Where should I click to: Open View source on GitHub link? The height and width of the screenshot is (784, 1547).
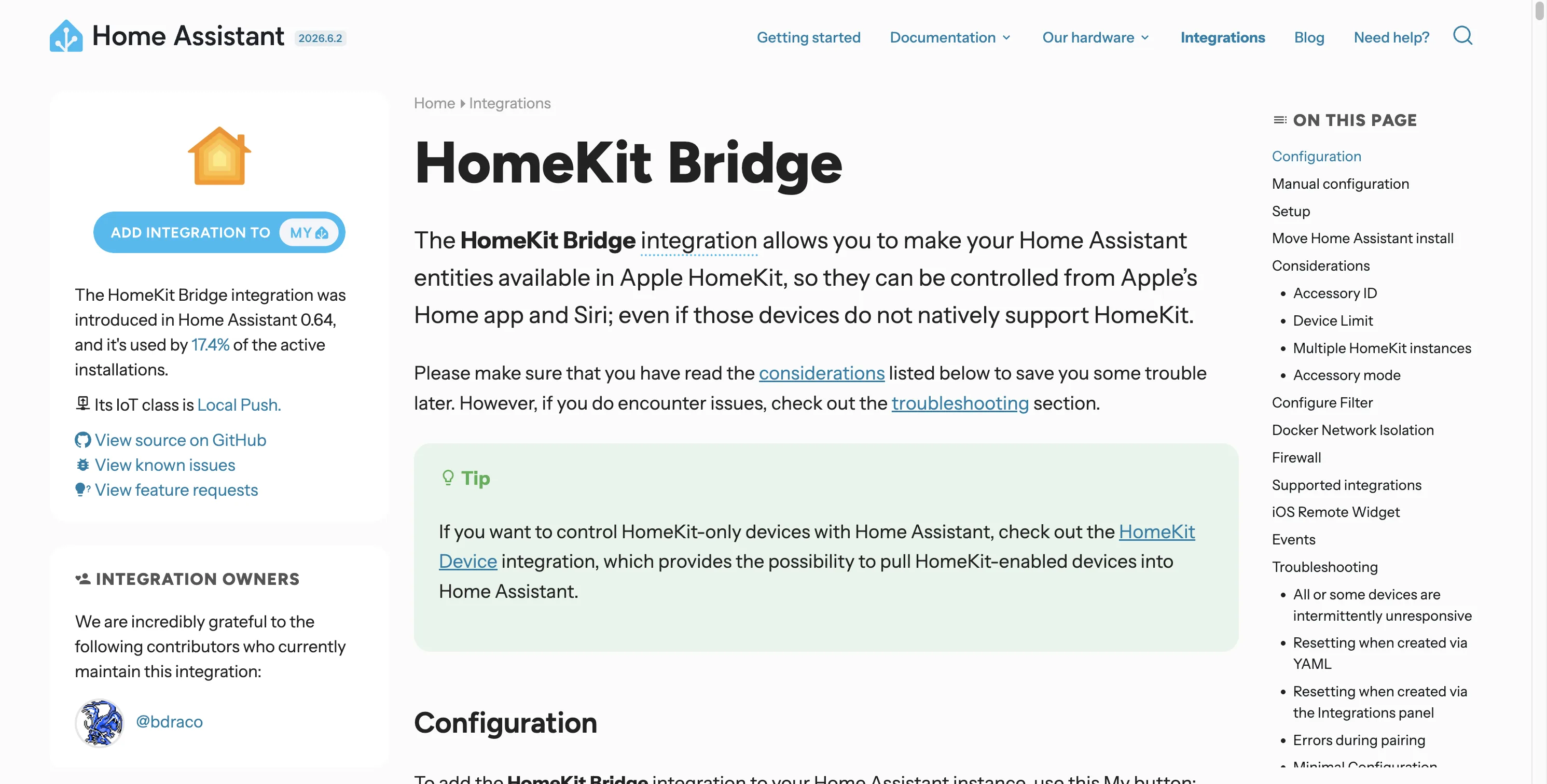click(x=180, y=440)
